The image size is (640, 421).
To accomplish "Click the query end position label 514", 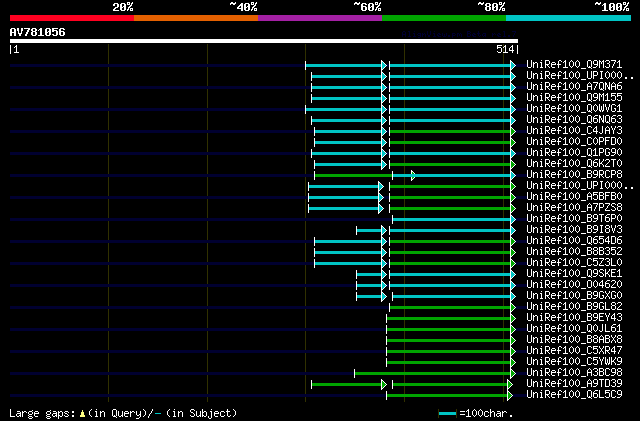I will 505,49.
